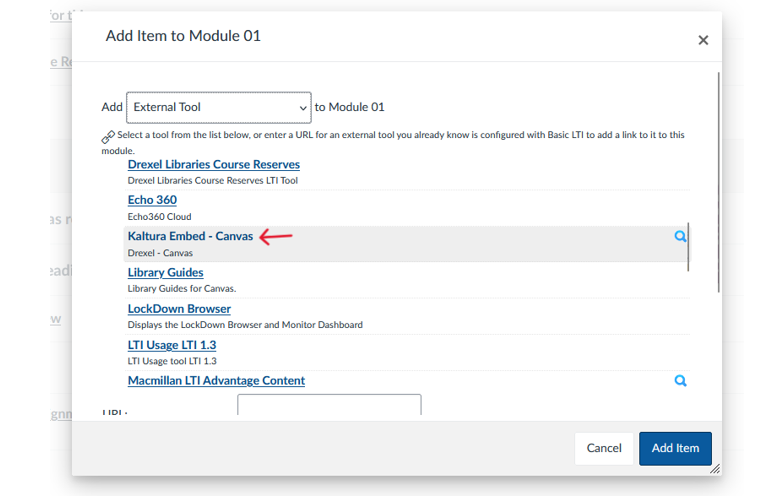765x500 pixels.
Task: Select LTI Usage LTI 1.3 tool
Action: (172, 345)
